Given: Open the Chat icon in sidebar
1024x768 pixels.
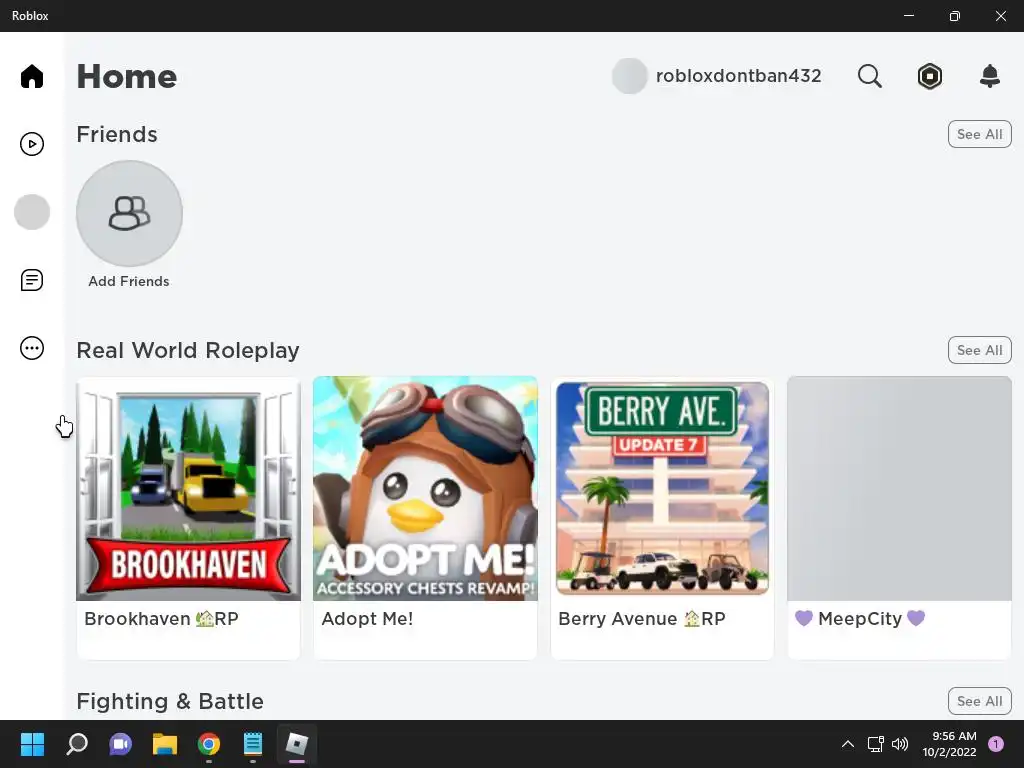Looking at the screenshot, I should [31, 280].
